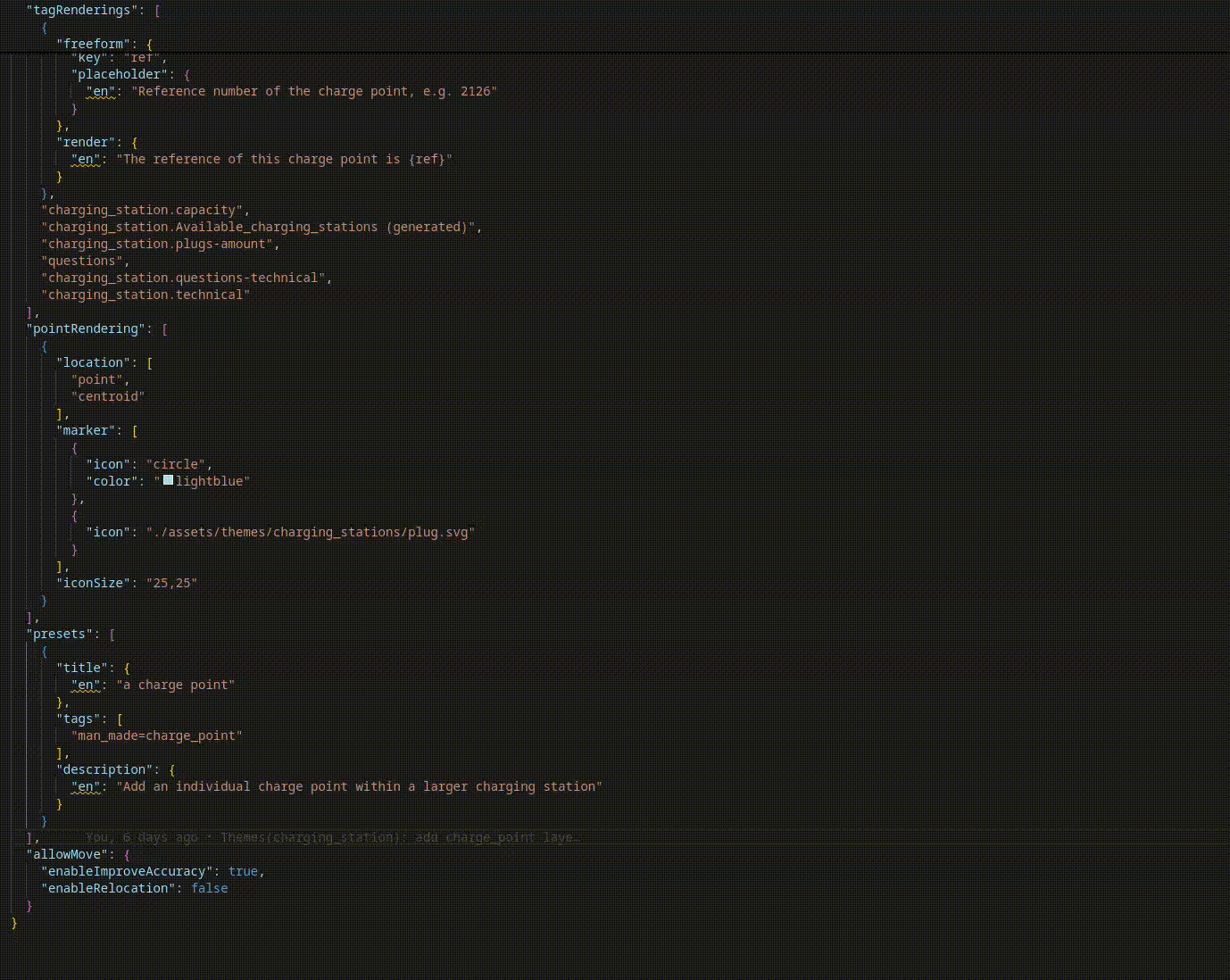The width and height of the screenshot is (1230, 980).
Task: Click the "man_made=charge_point" tag string
Action: (x=157, y=735)
